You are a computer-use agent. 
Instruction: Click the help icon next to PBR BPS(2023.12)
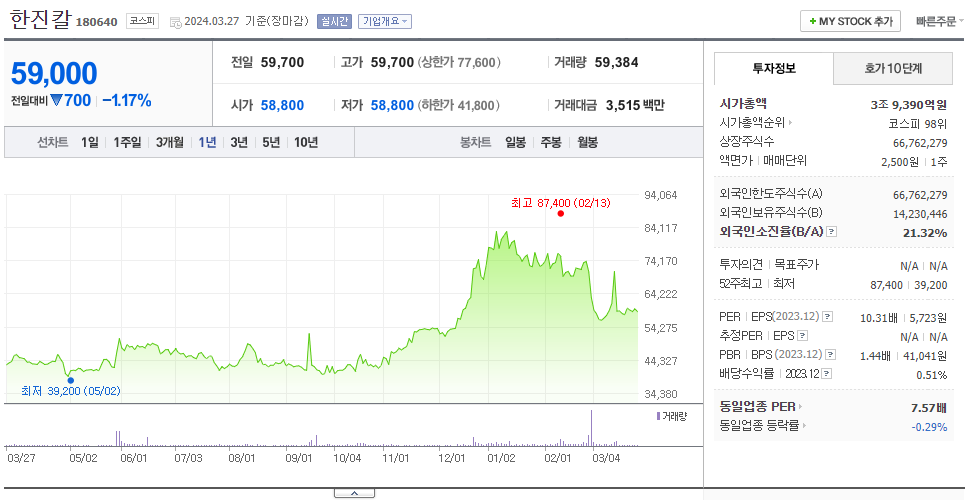point(831,355)
